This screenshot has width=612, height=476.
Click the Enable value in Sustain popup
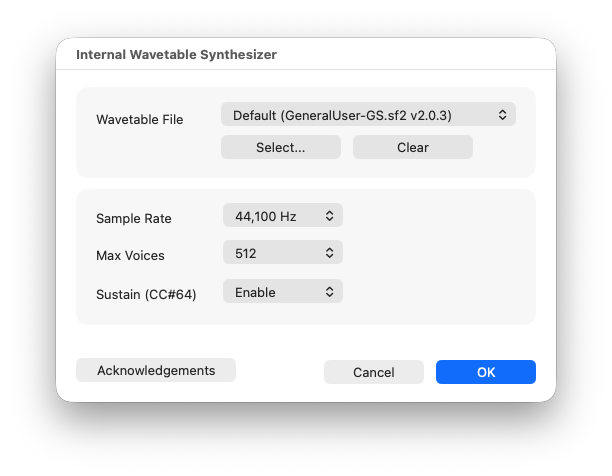[255, 293]
